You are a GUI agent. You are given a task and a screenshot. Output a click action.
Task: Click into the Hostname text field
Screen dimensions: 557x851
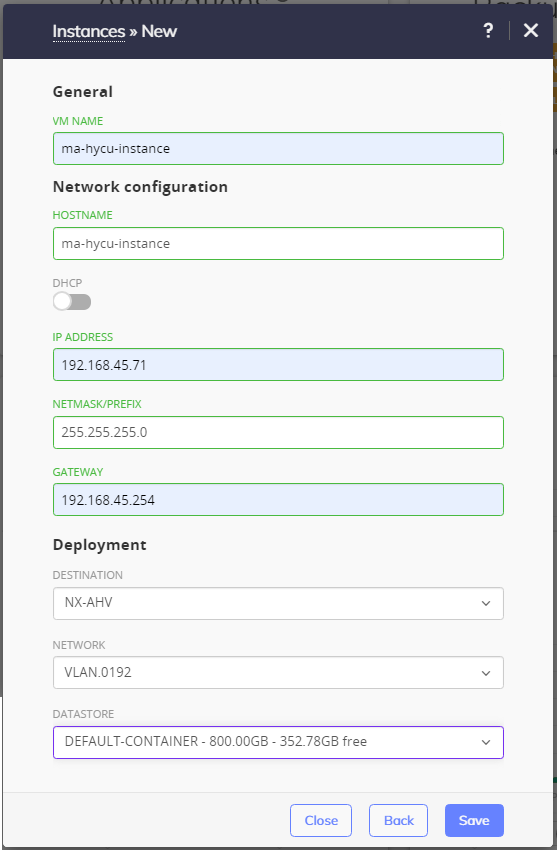[x=278, y=243]
